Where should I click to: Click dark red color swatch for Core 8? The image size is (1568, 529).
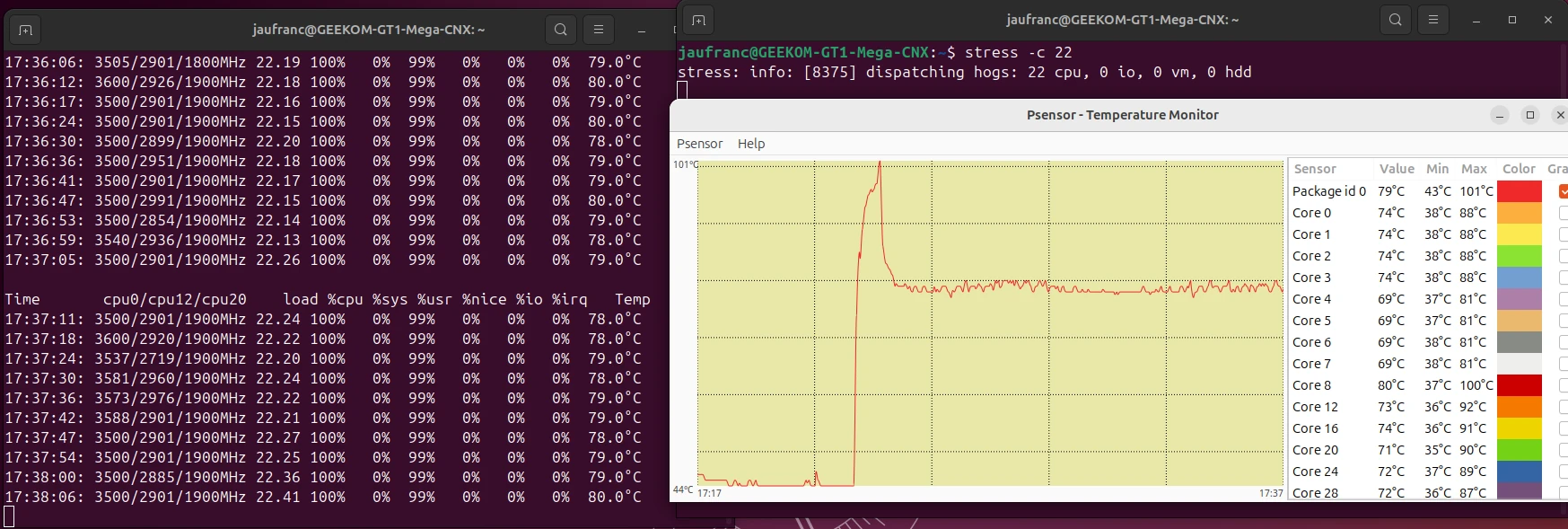[x=1520, y=385]
